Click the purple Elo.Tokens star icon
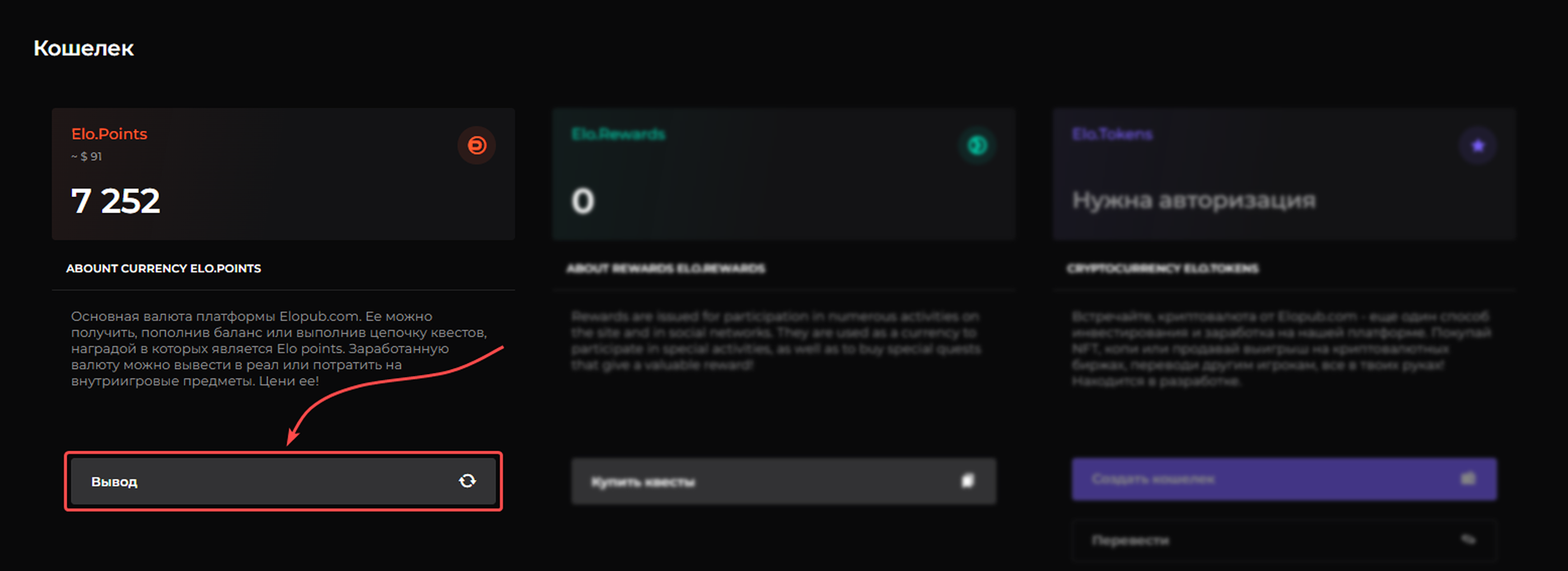Screen dimensions: 1568x571 tap(1477, 146)
